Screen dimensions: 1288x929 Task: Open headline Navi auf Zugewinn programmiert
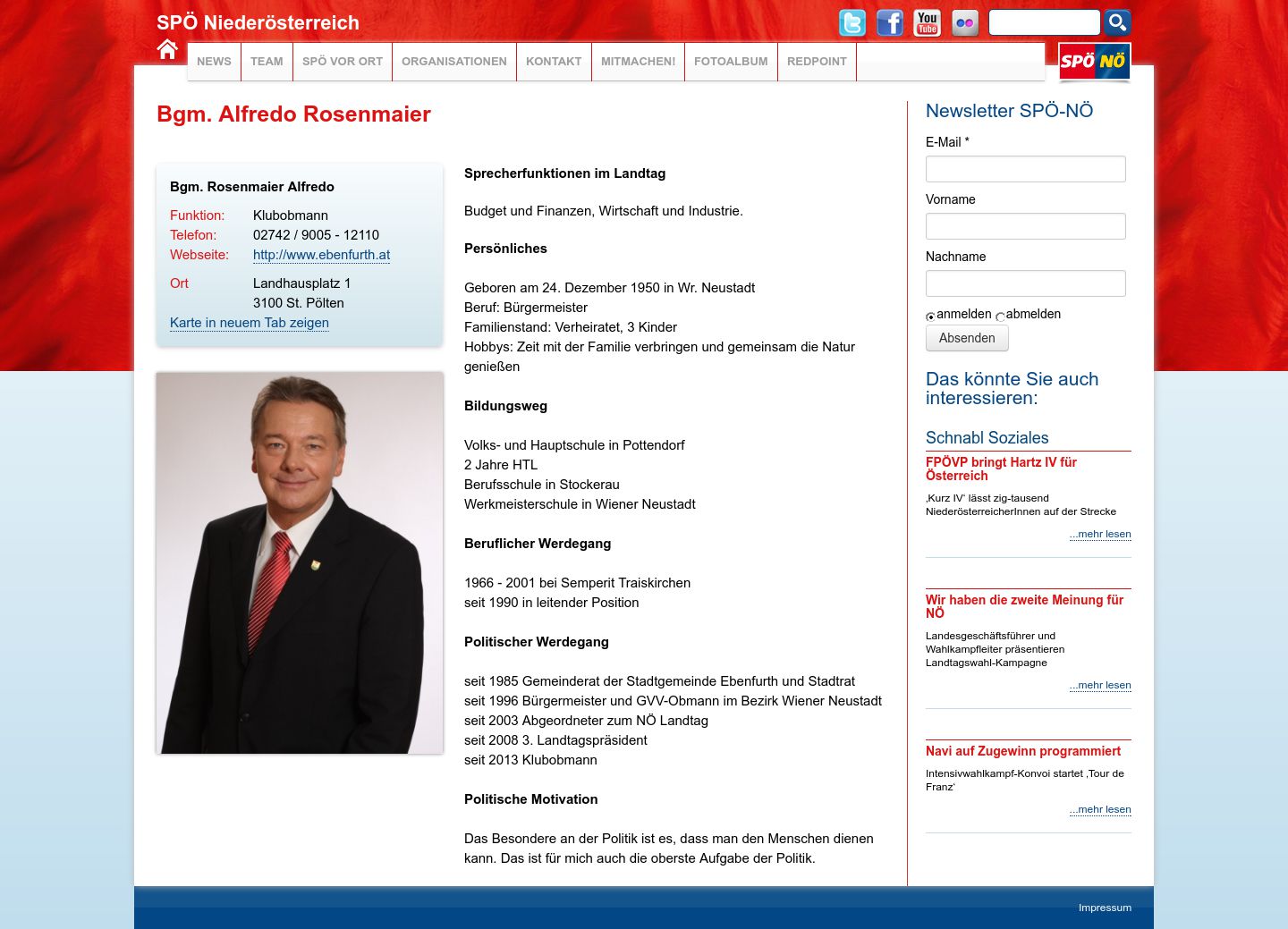point(1023,751)
